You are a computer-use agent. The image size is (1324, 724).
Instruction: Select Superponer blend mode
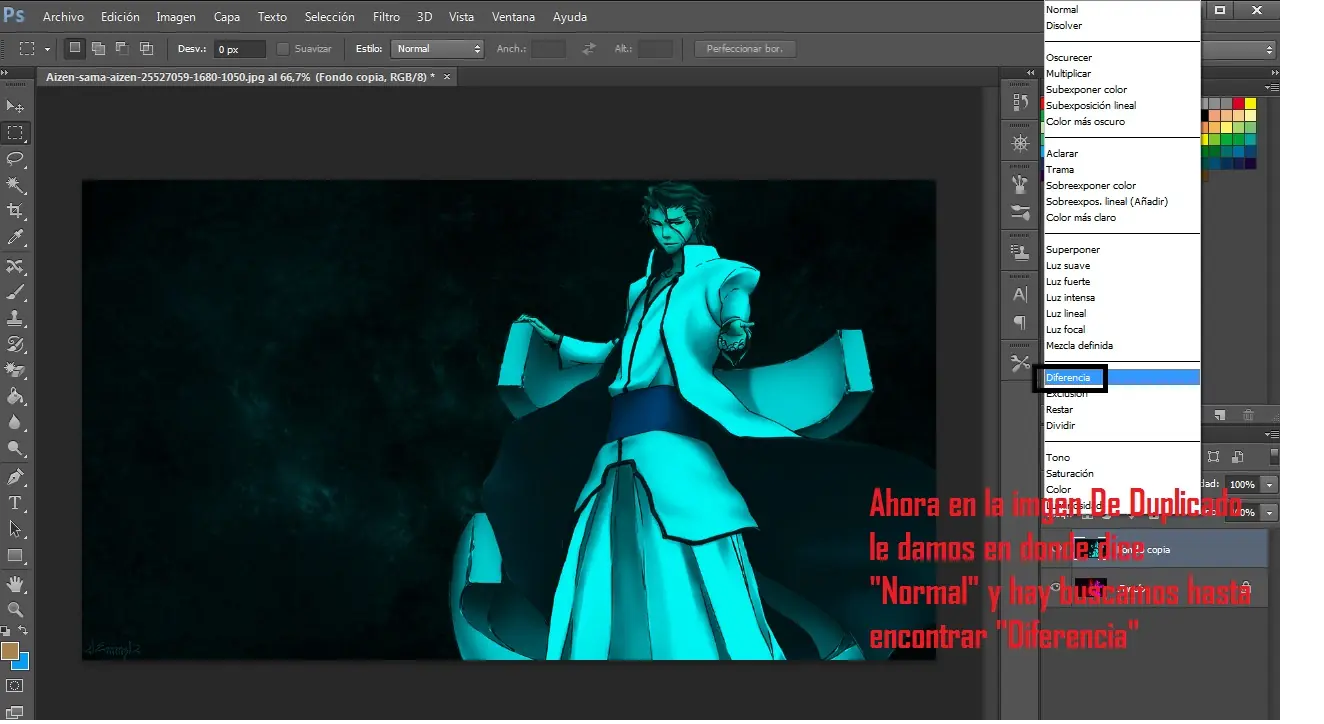tap(1122, 249)
